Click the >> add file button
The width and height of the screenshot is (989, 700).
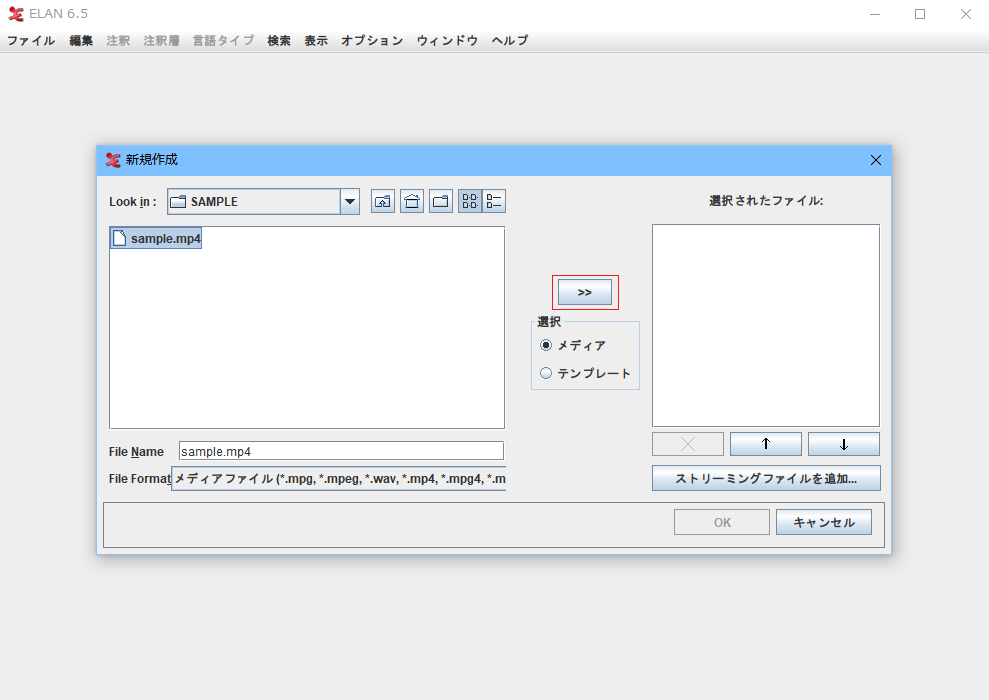pos(585,292)
